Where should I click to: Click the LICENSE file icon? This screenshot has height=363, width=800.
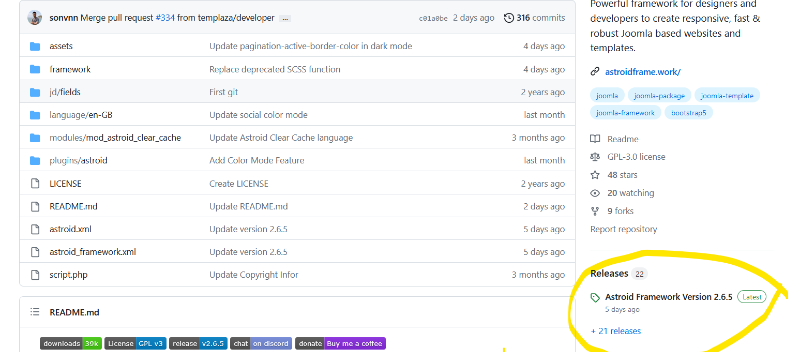pyautogui.click(x=35, y=184)
